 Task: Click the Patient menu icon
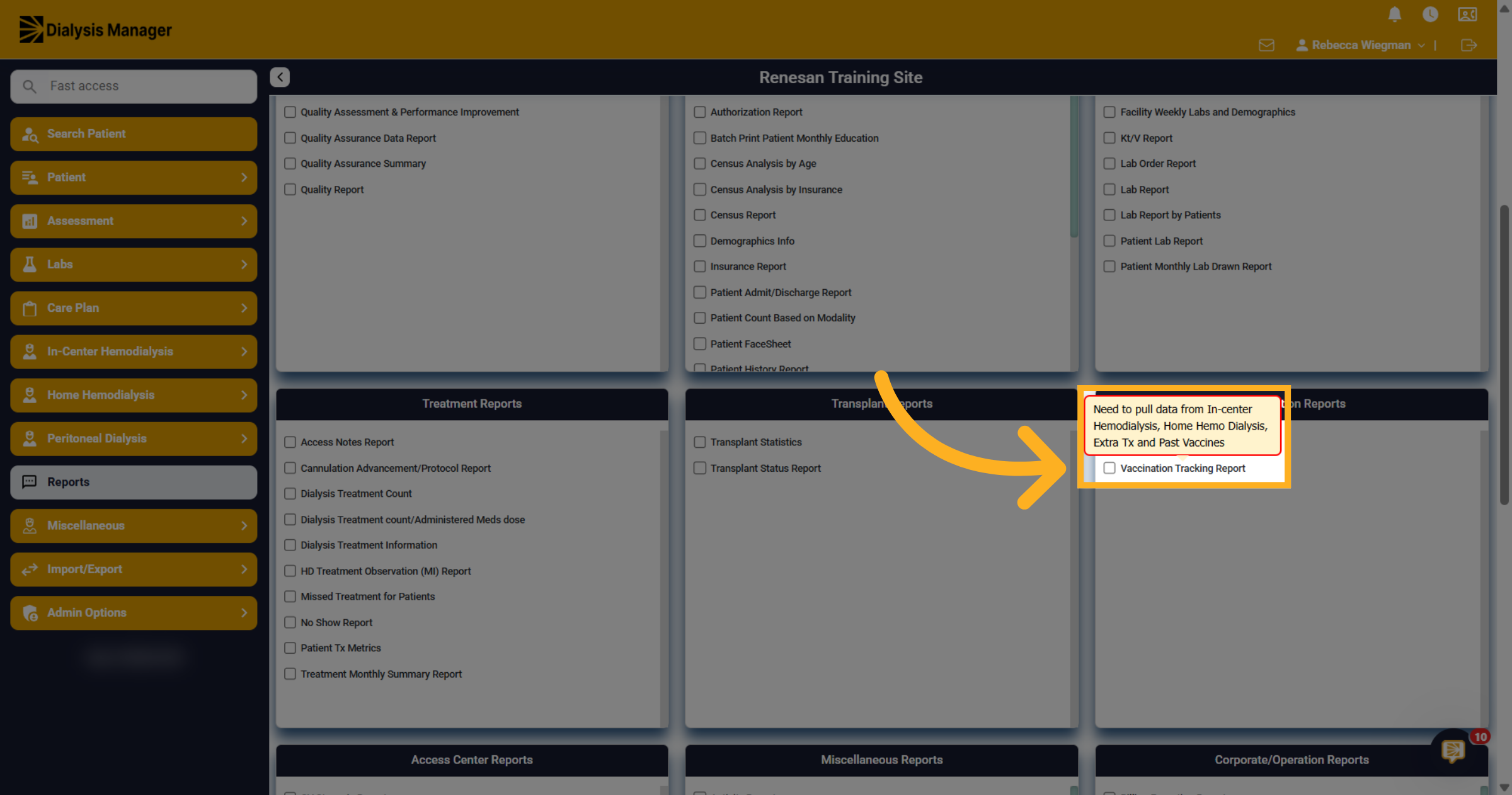30,178
